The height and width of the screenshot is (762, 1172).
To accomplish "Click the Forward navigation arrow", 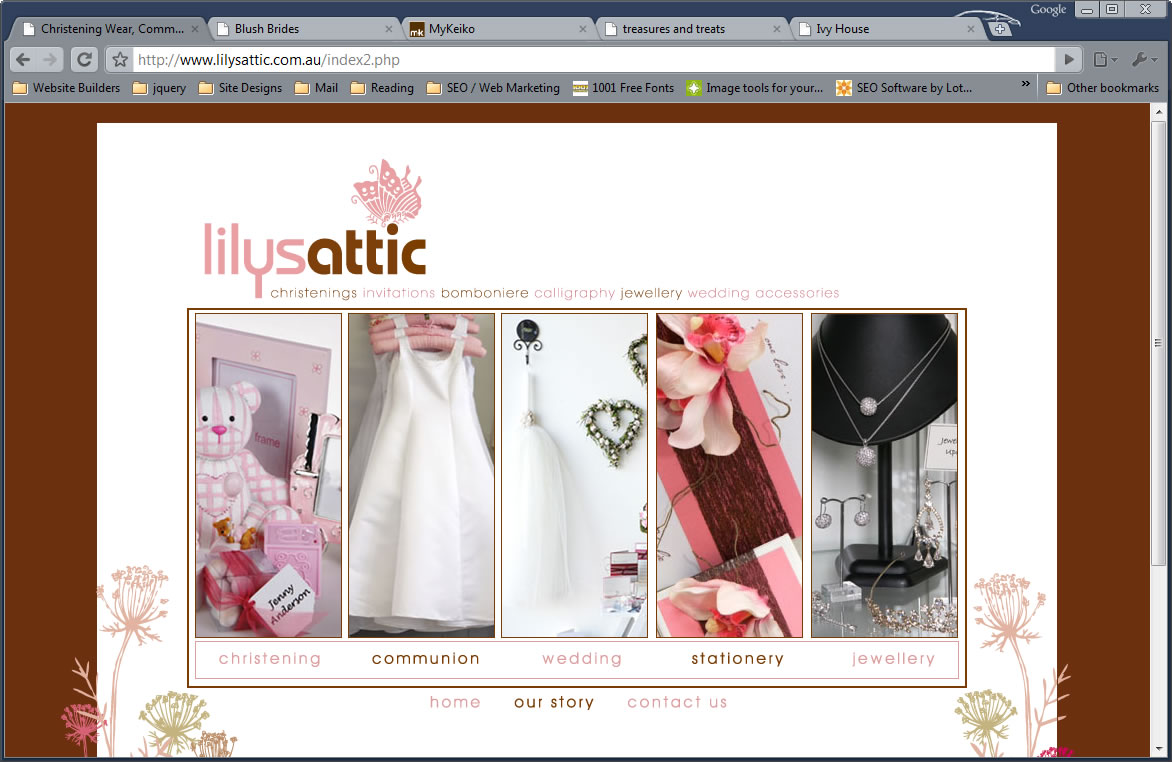I will click(51, 59).
